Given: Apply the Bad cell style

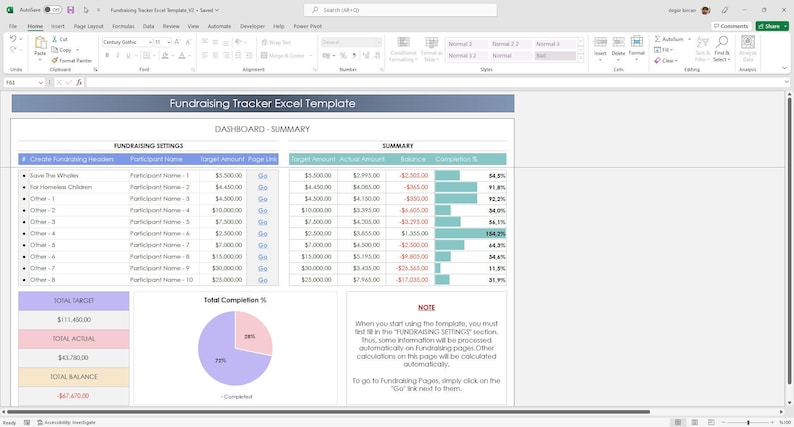Looking at the screenshot, I should (x=555, y=56).
